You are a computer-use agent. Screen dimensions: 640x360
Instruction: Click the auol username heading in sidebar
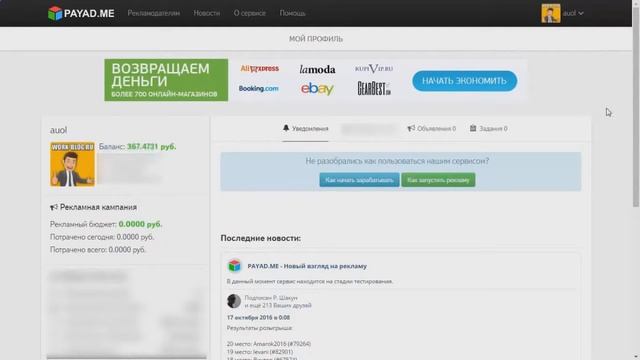[58, 130]
